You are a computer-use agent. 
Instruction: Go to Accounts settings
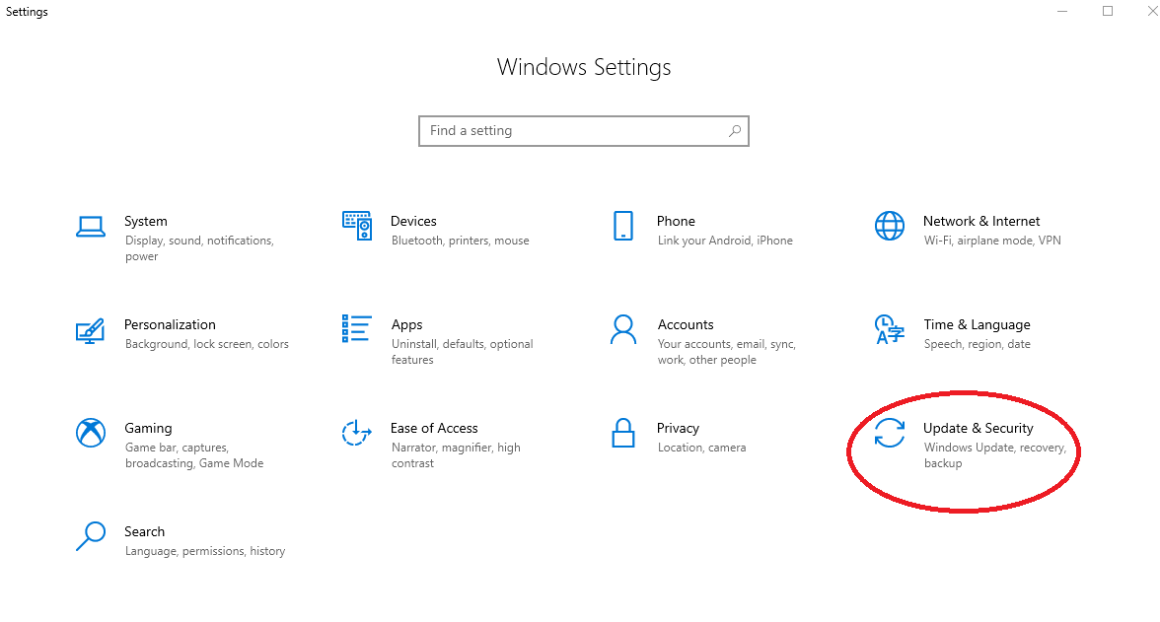tap(686, 324)
